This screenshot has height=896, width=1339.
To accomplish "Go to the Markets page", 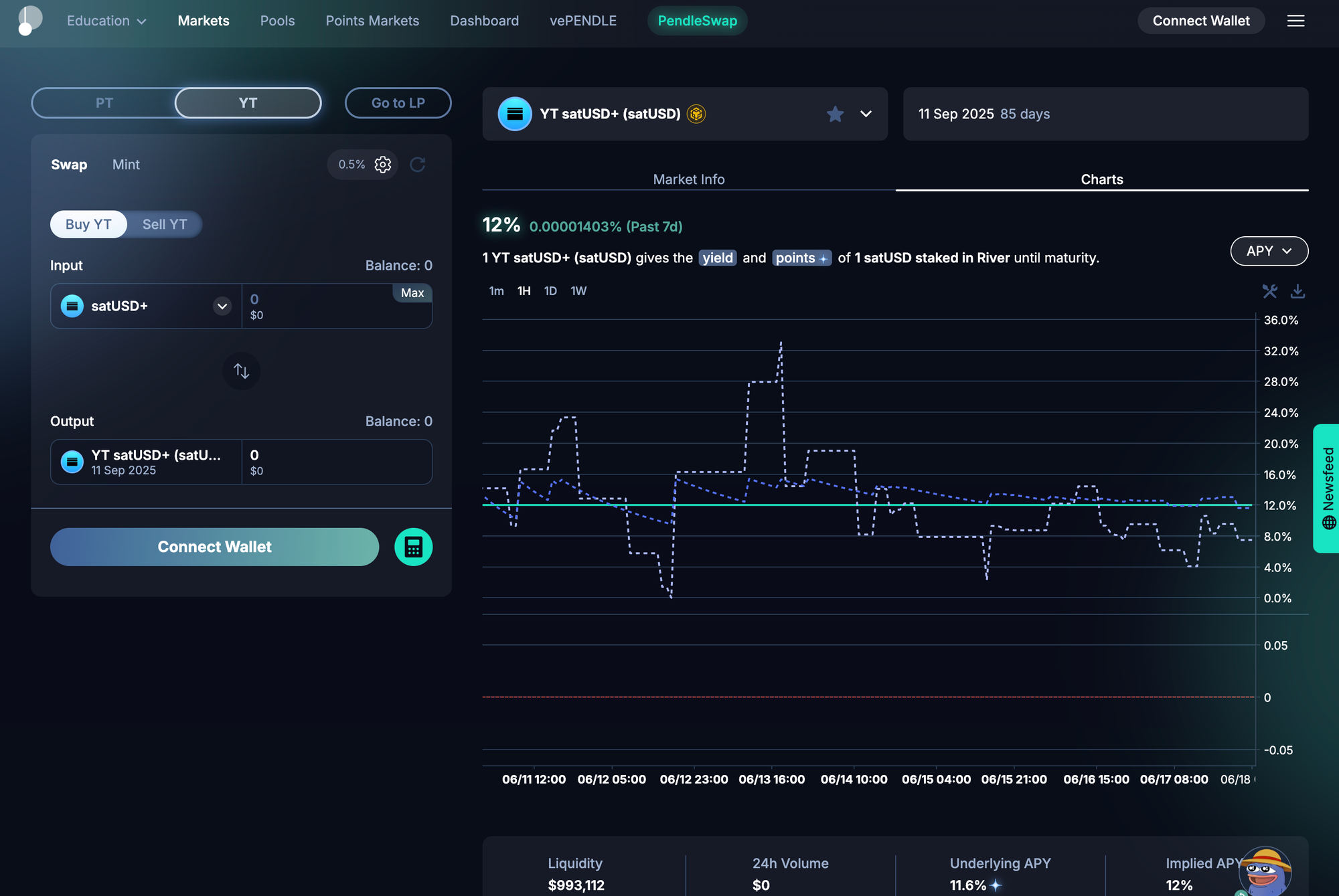I will [204, 21].
